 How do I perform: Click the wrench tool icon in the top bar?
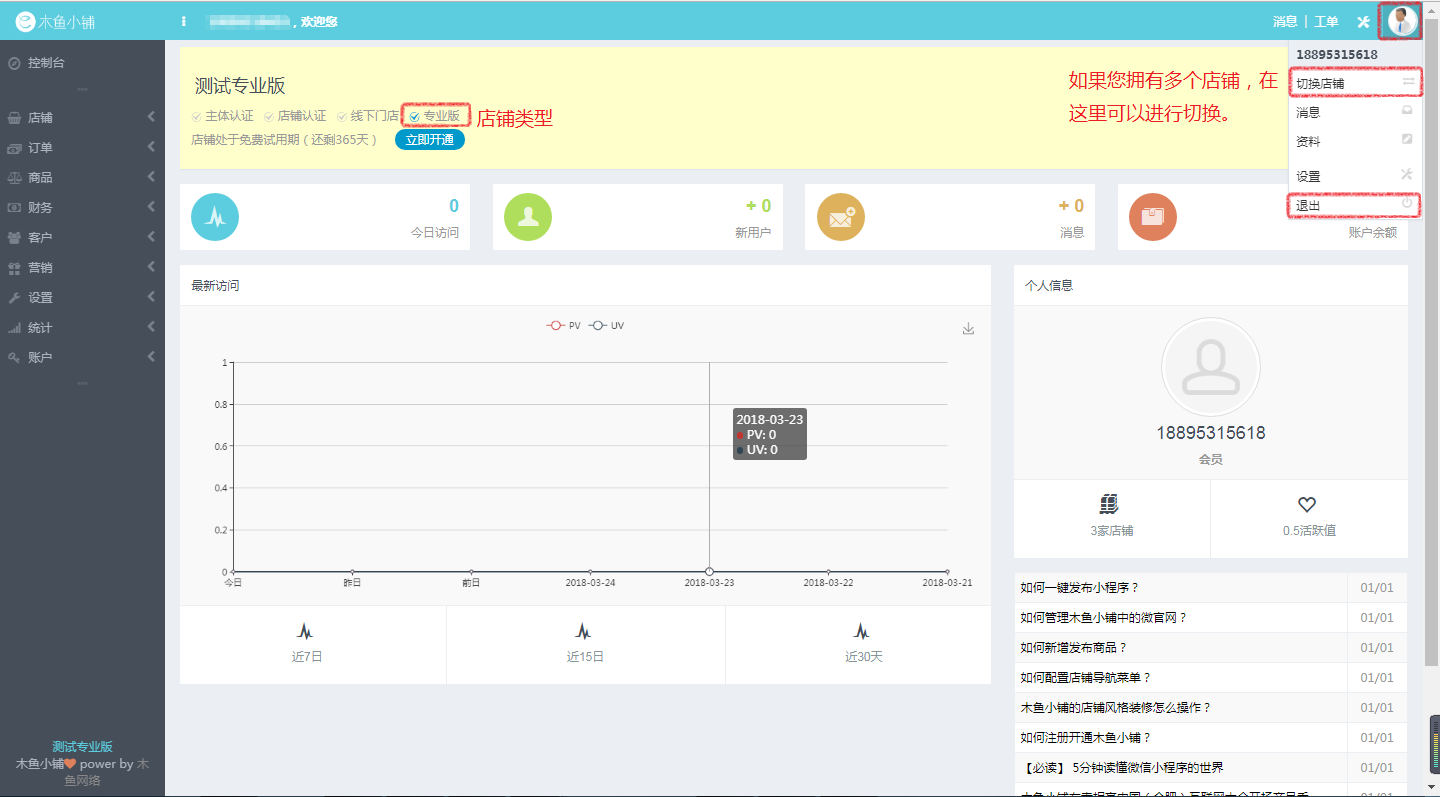click(1362, 21)
